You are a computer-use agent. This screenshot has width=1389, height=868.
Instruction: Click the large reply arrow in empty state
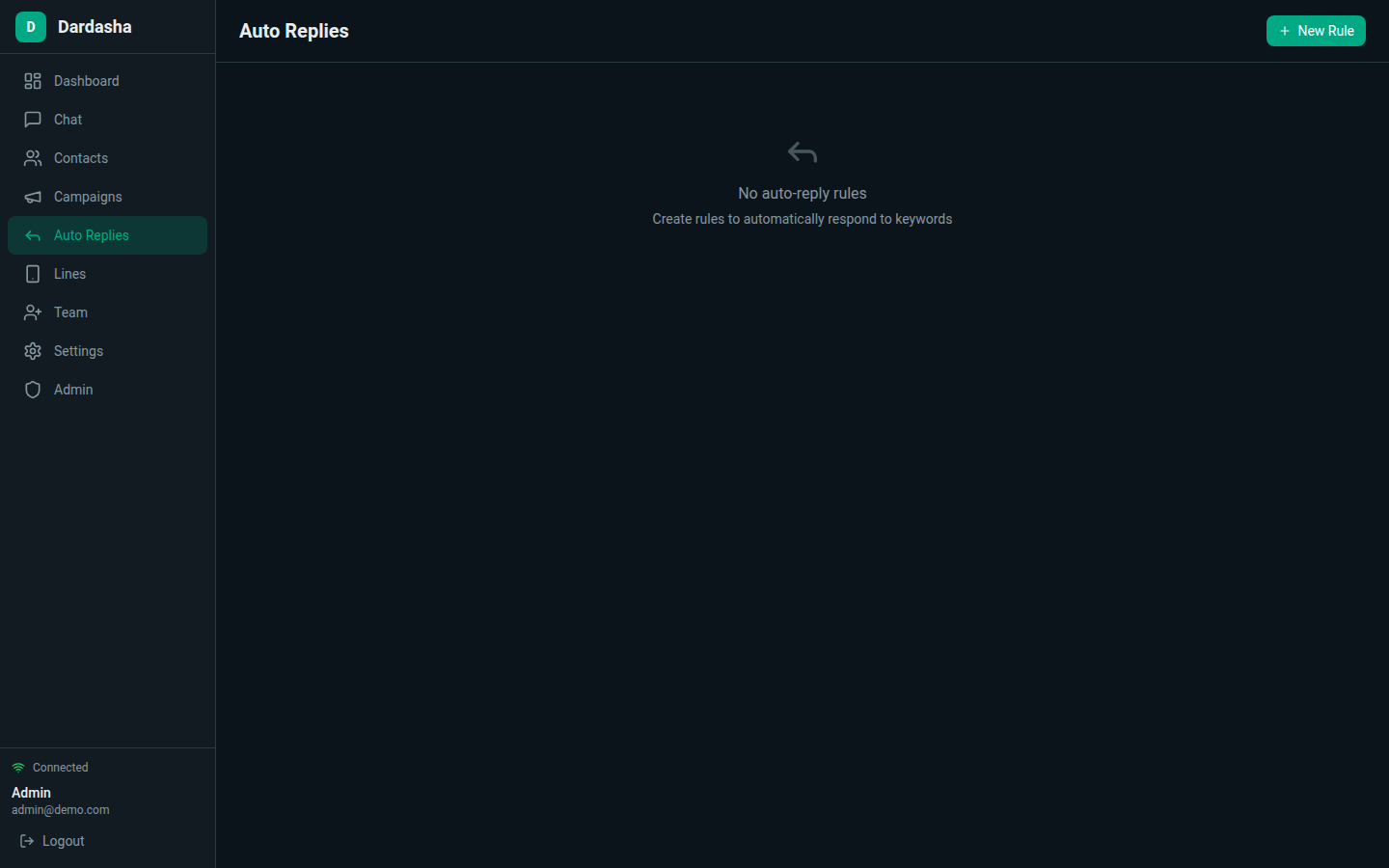(x=803, y=152)
